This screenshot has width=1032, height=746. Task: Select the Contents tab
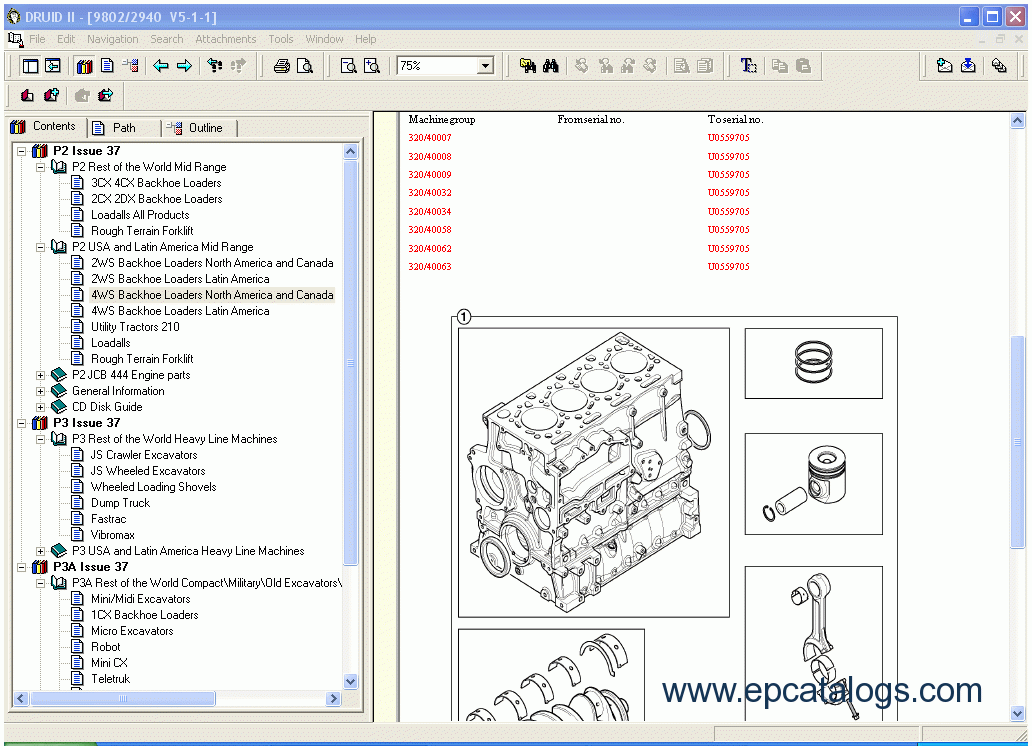(x=46, y=126)
